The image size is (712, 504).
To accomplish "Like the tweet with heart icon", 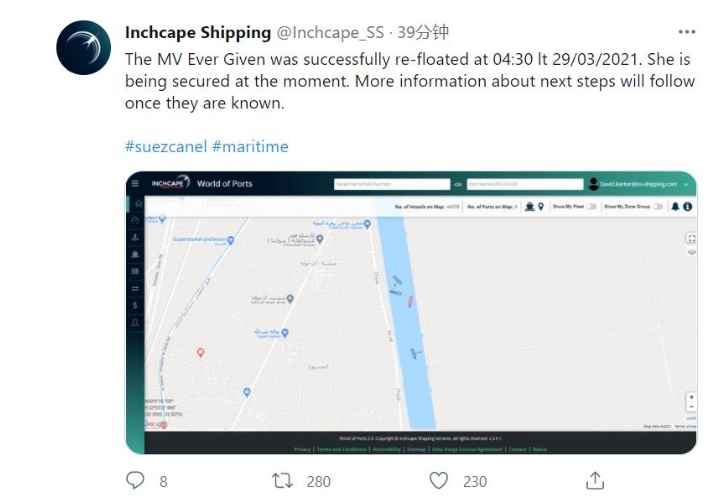I will pyautogui.click(x=439, y=480).
